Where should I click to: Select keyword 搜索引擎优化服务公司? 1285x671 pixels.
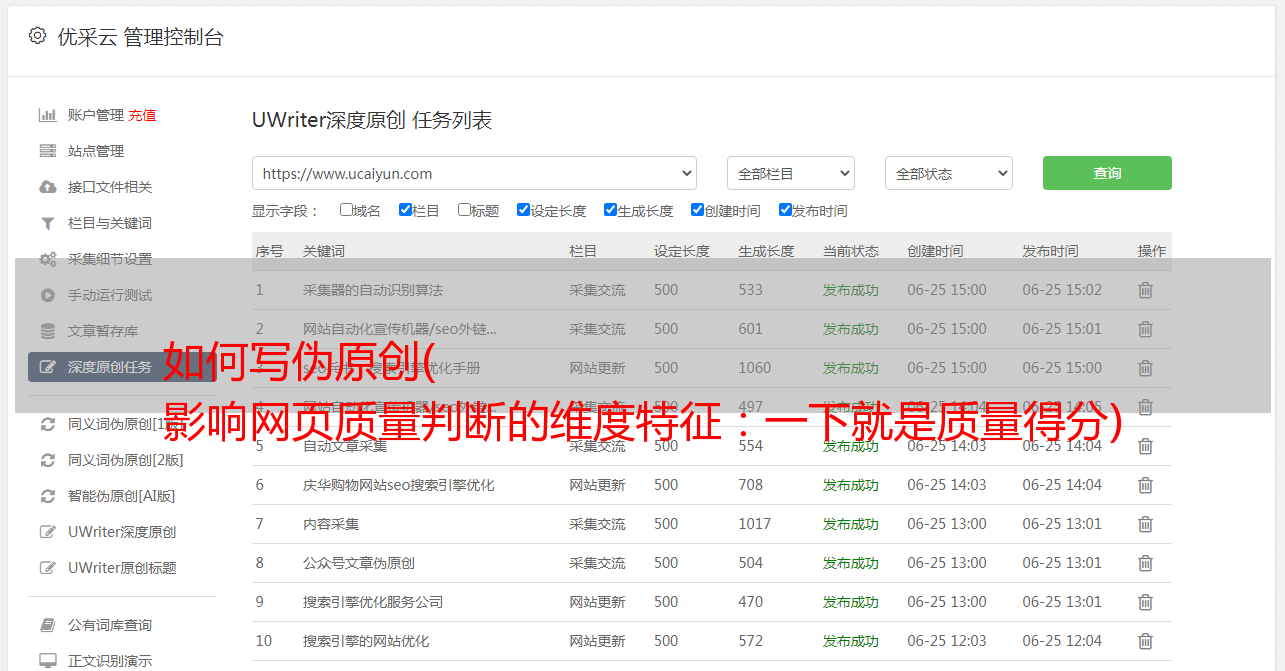373,602
